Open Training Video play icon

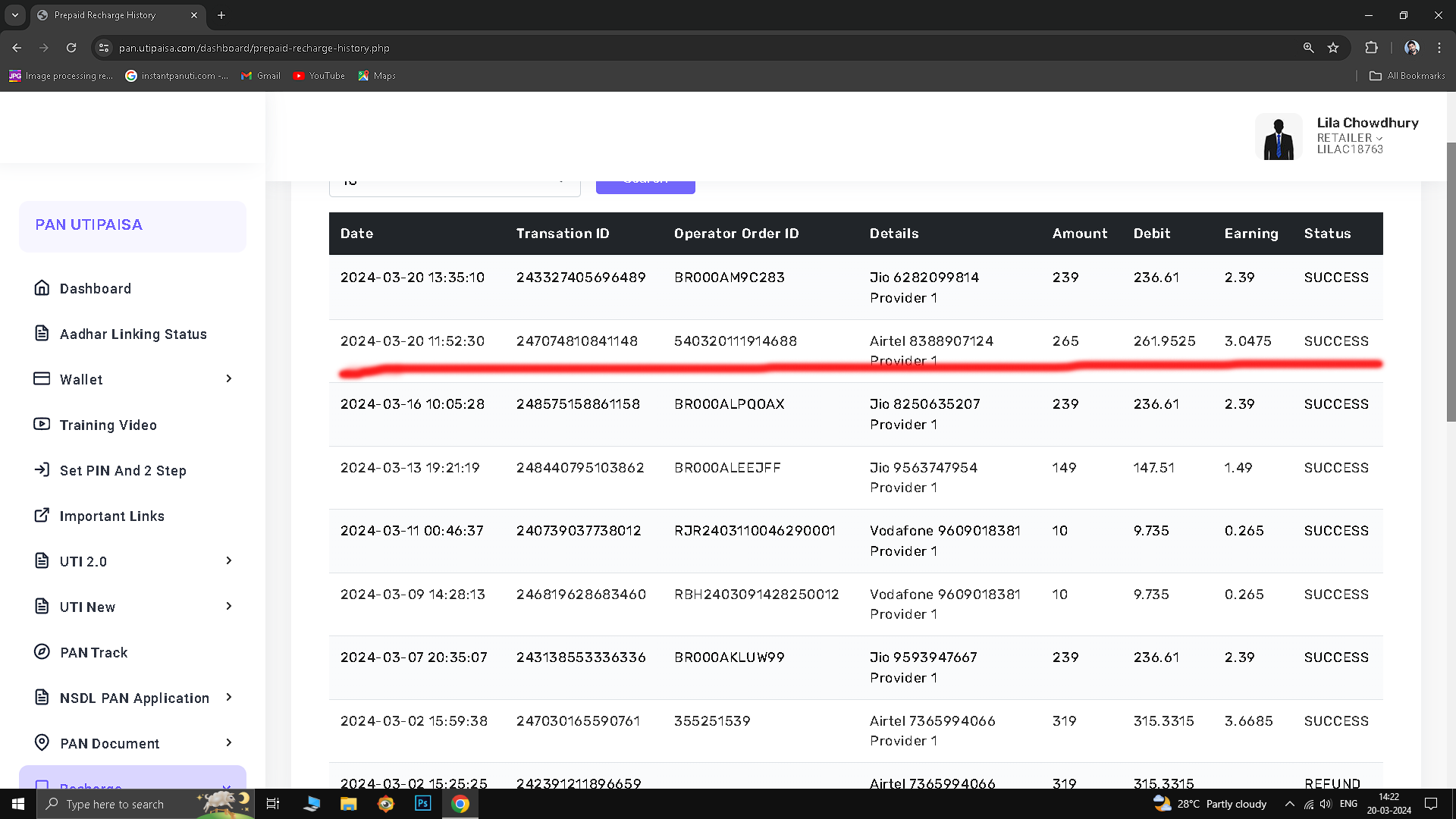42,425
